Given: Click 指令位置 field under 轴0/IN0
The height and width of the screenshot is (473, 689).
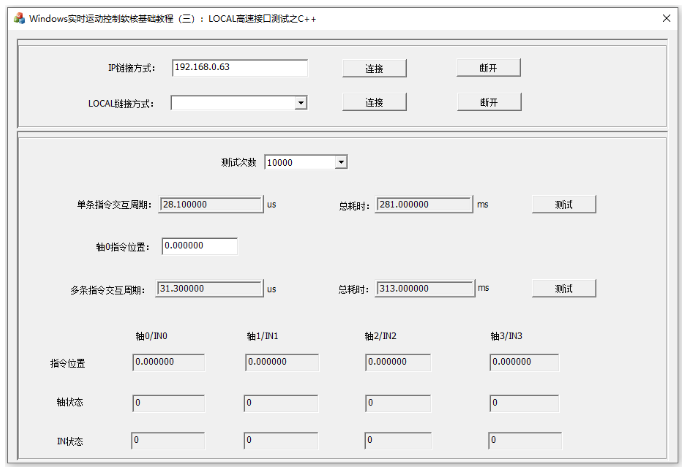Looking at the screenshot, I should click(168, 362).
